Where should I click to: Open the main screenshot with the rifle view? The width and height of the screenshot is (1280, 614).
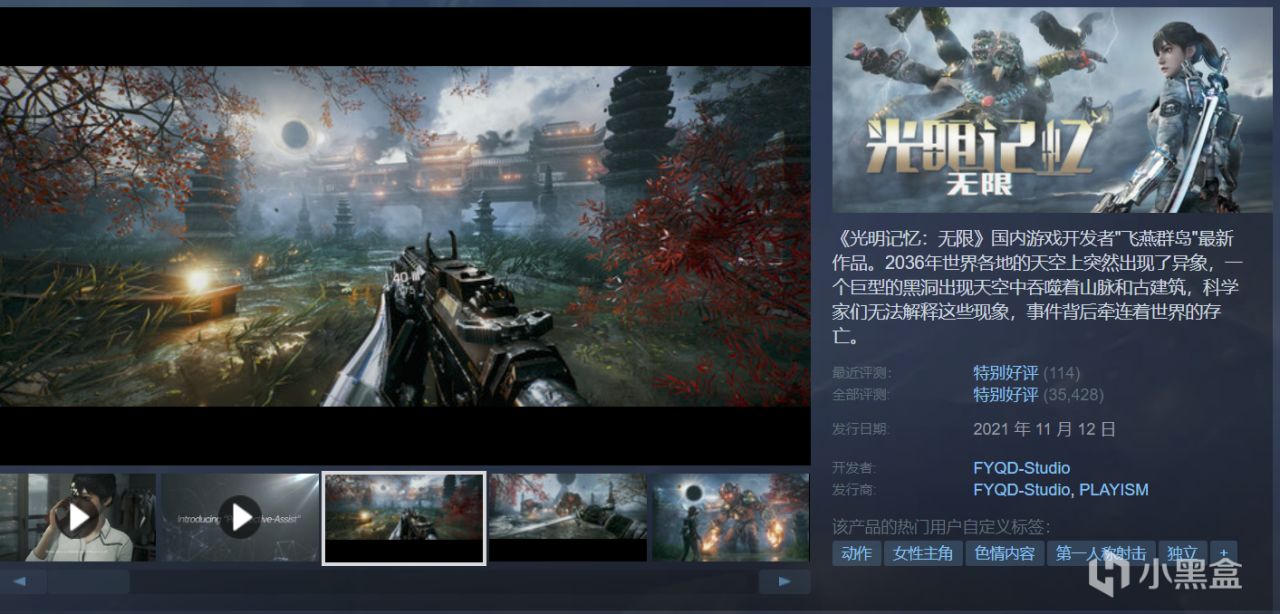pyautogui.click(x=405, y=236)
